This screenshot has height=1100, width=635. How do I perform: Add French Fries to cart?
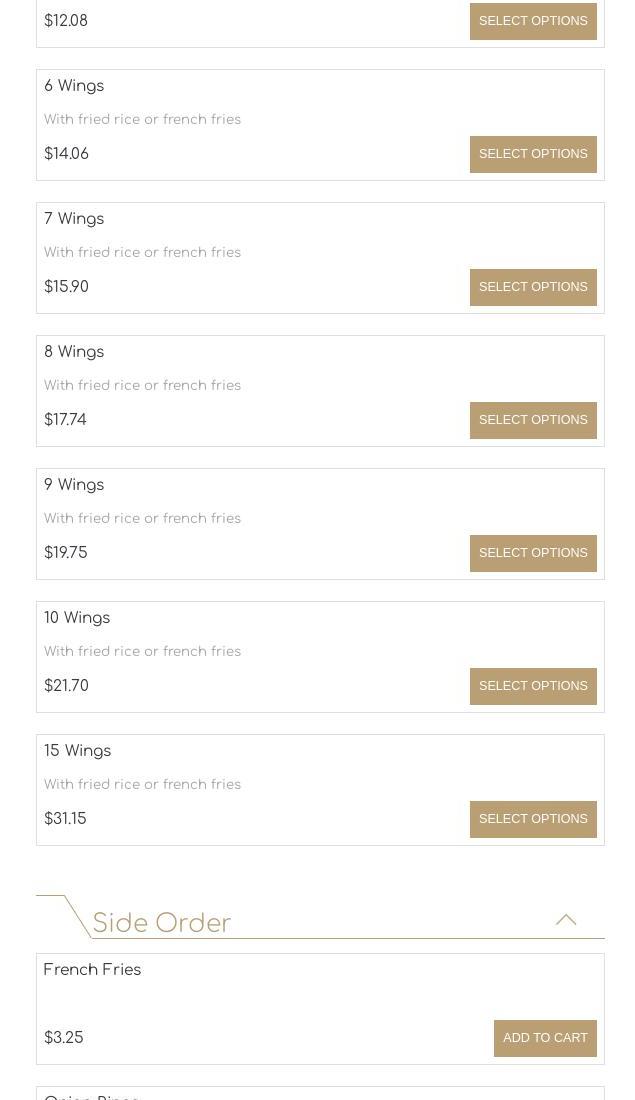(x=545, y=1038)
